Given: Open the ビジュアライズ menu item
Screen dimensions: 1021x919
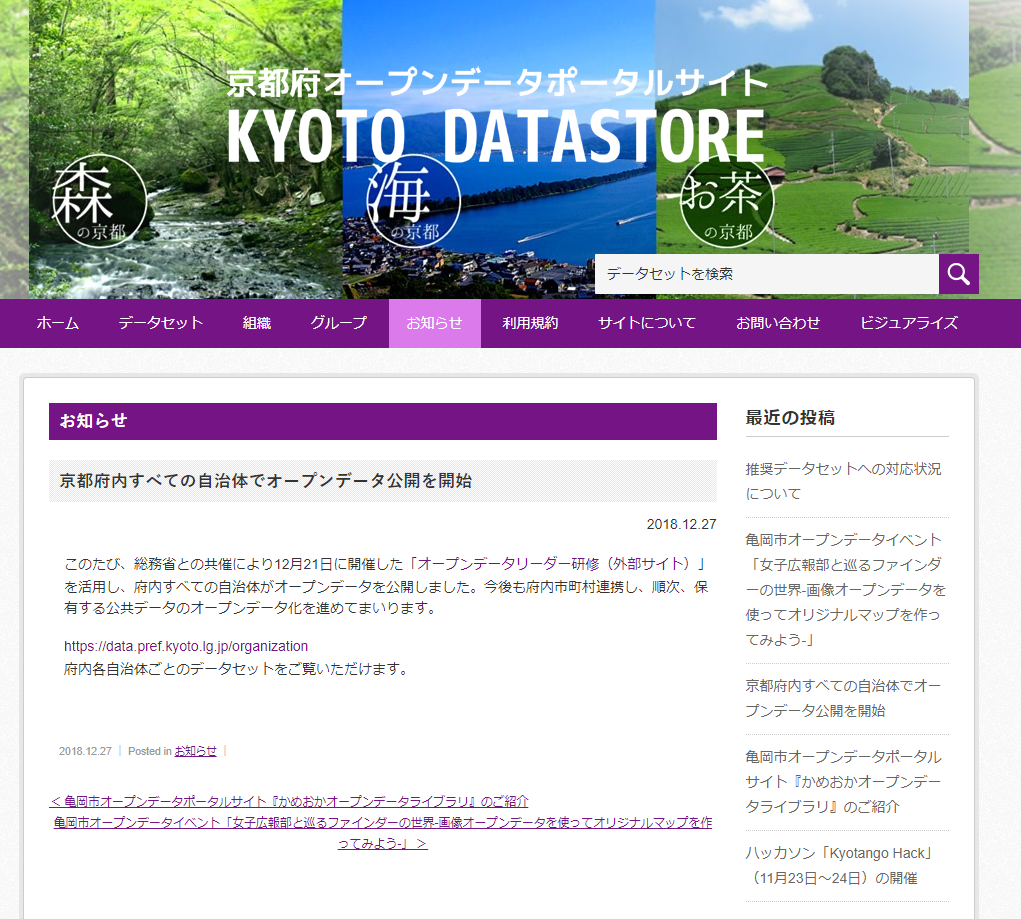Looking at the screenshot, I should click(x=909, y=323).
